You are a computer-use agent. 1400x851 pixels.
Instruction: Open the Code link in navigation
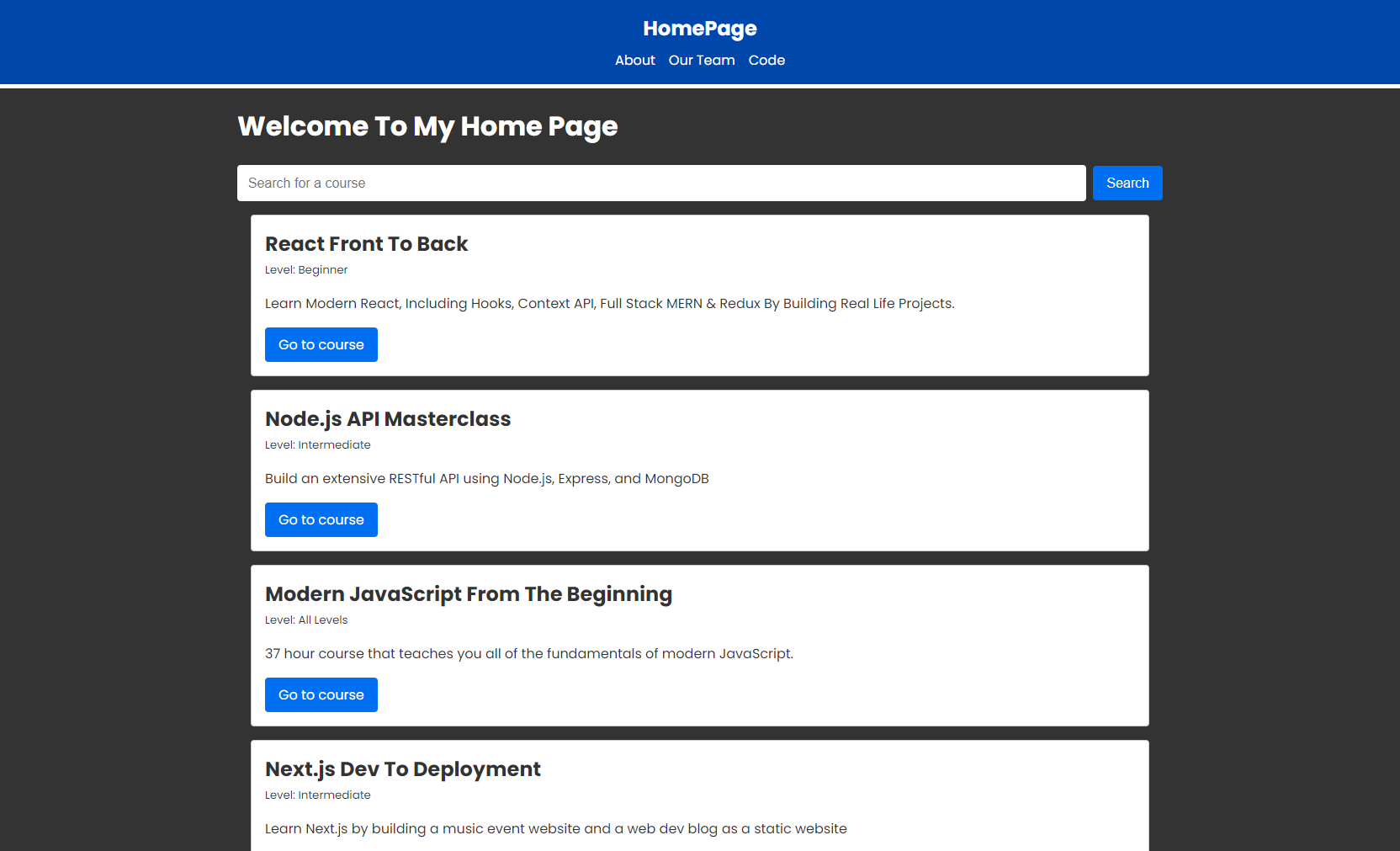(x=766, y=61)
